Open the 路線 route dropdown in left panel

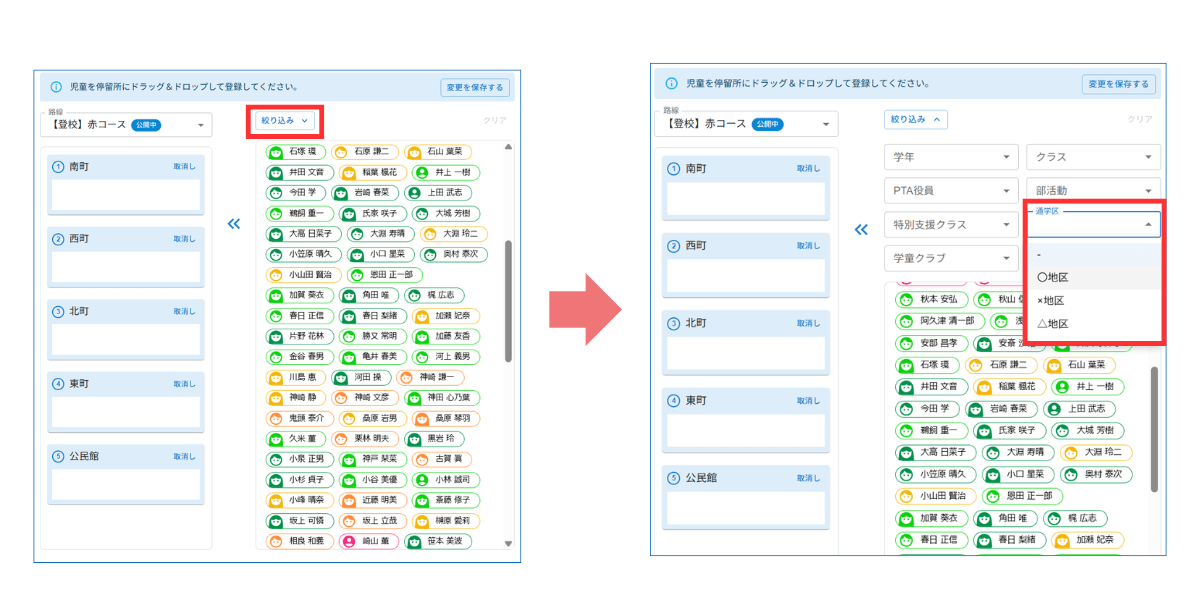coord(126,125)
